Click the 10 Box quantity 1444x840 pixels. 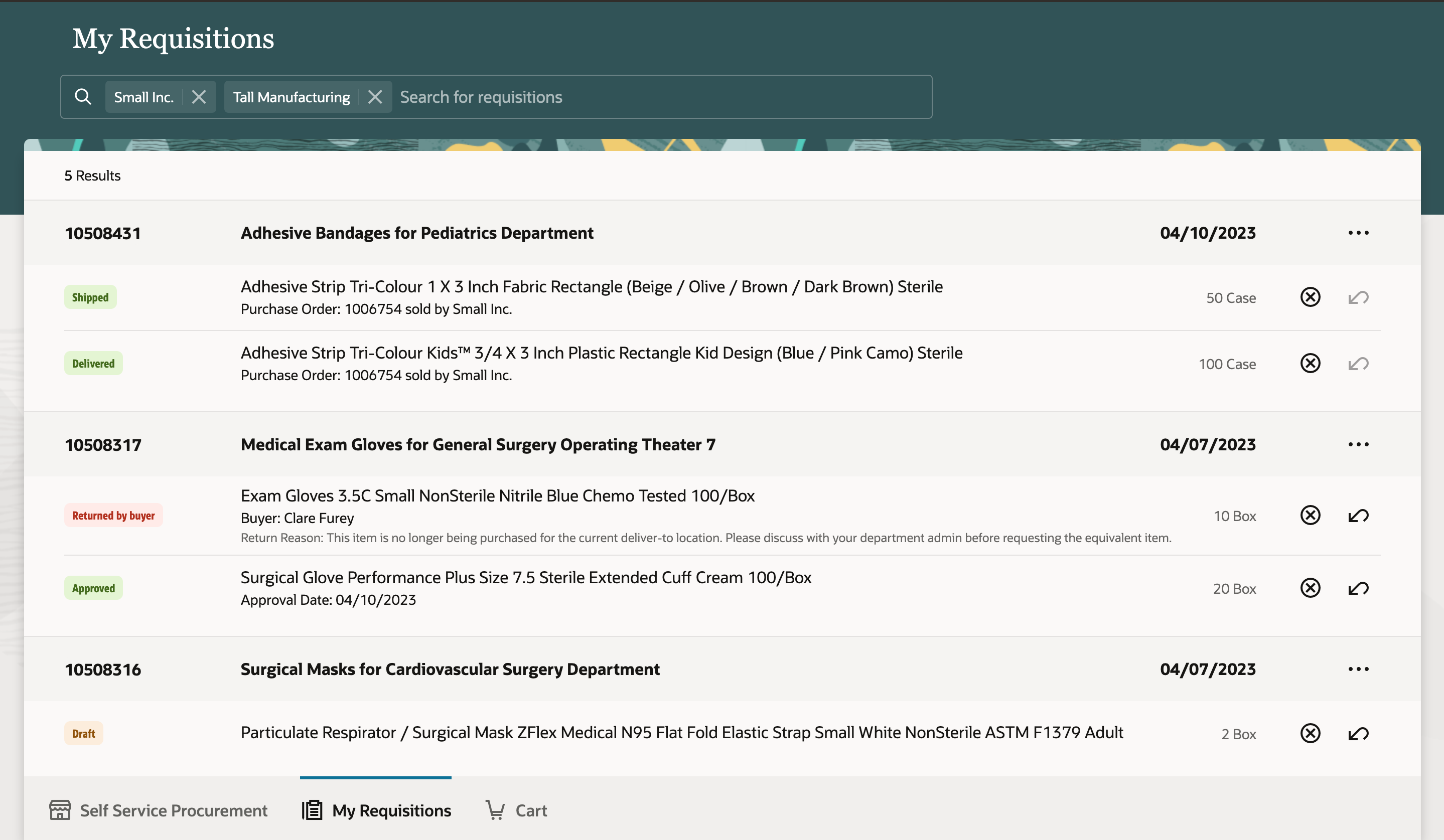[1235, 516]
